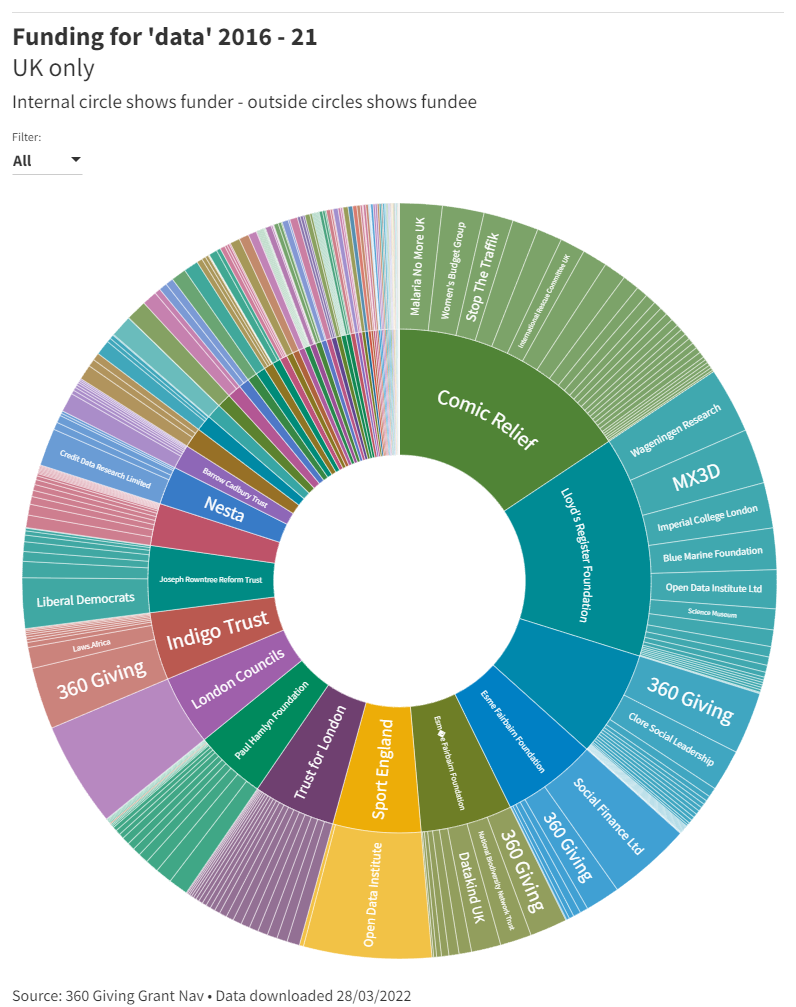The image size is (796, 1007).
Task: Select the Joseph Rowntree Reform Trust segment
Action: tap(211, 579)
